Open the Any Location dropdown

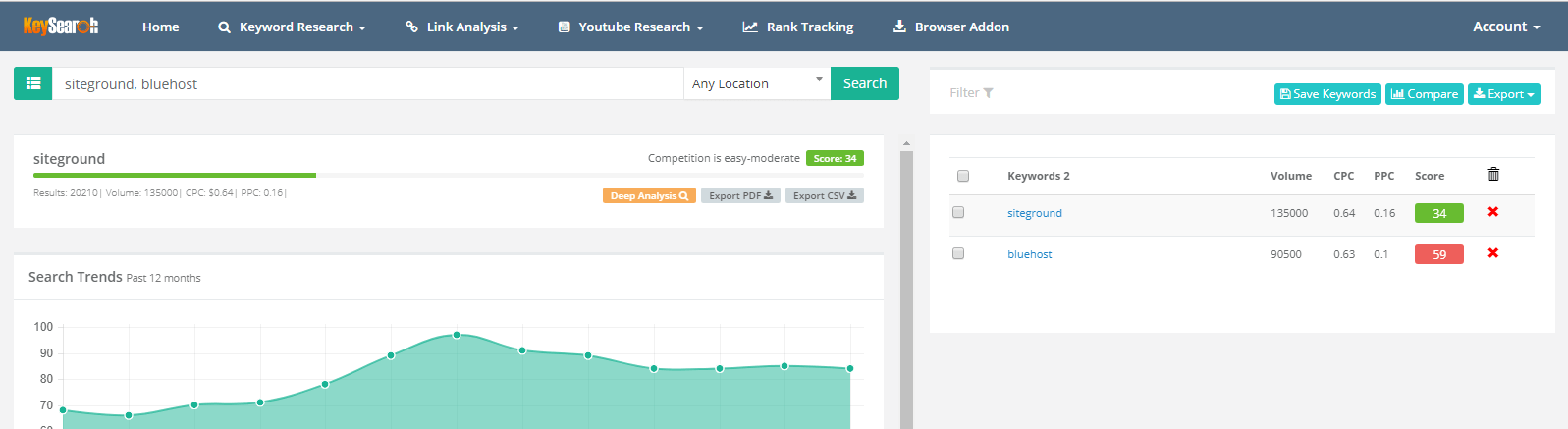(x=756, y=83)
